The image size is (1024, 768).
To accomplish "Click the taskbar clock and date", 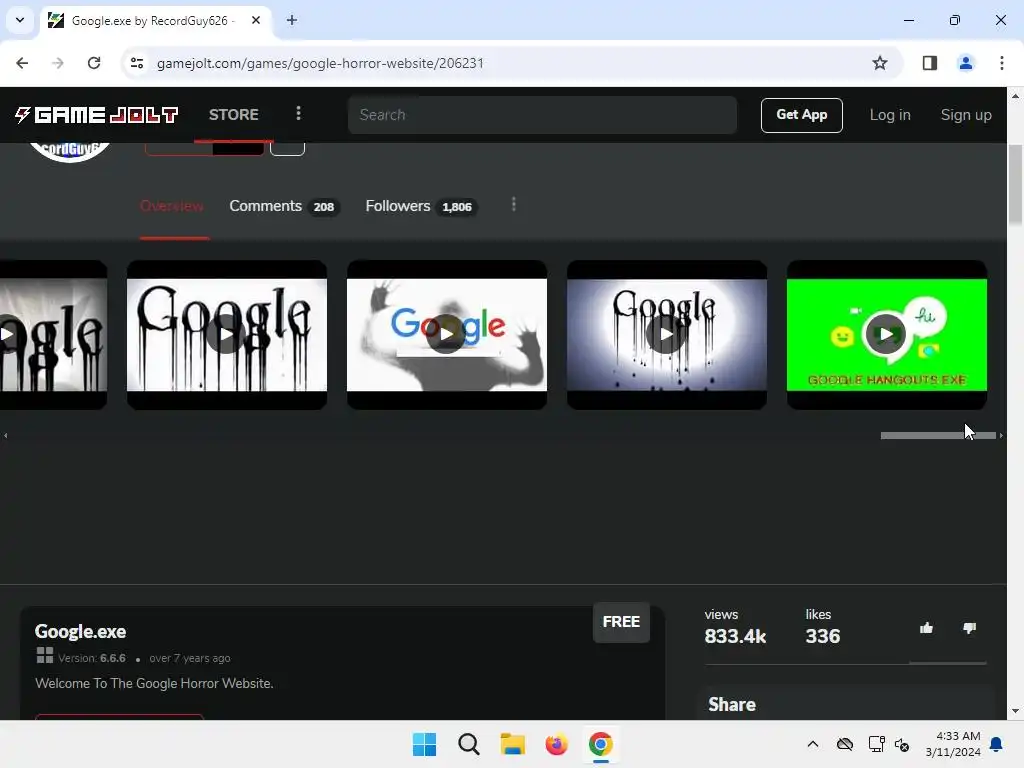I will click(953, 744).
